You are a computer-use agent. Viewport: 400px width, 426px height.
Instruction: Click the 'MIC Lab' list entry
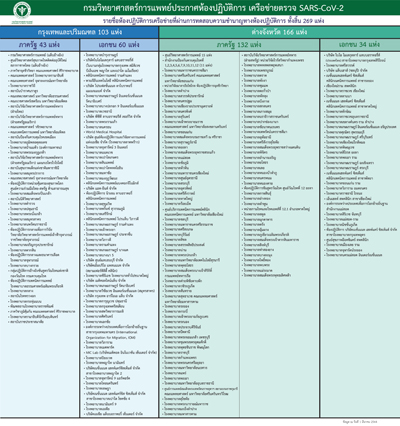click(120, 352)
